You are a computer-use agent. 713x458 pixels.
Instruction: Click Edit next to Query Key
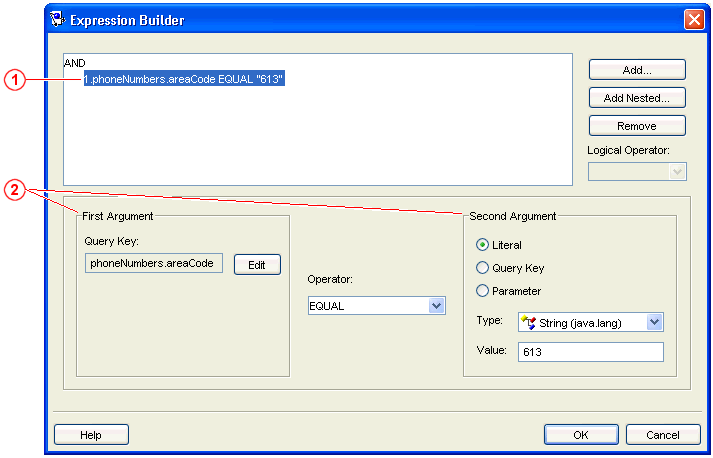point(257,265)
